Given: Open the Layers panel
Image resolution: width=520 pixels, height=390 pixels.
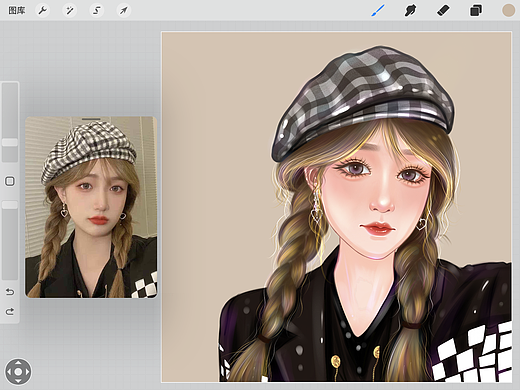Looking at the screenshot, I should coord(476,10).
